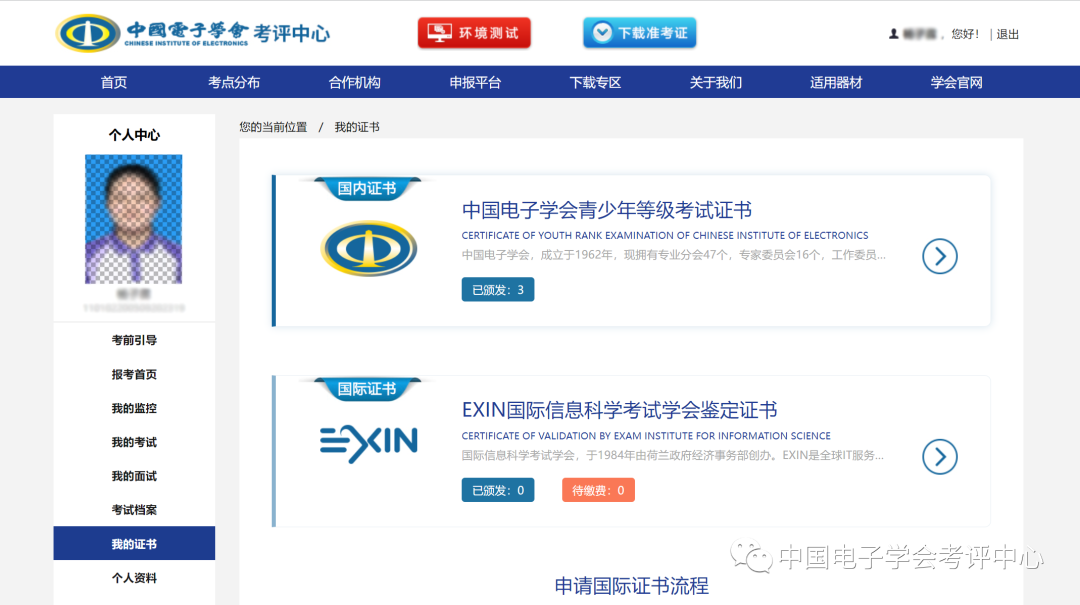Select 我的考试 in the sidebar
This screenshot has width=1080, height=605.
[134, 441]
